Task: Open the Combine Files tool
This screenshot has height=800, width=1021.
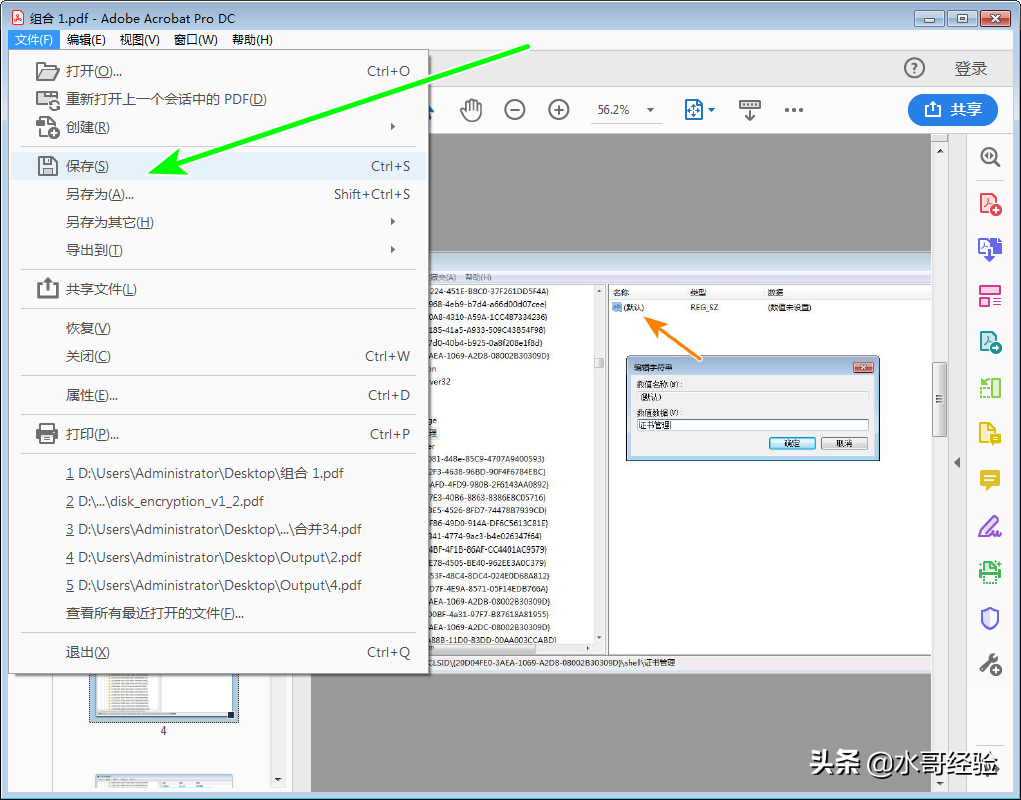Action: (x=990, y=249)
